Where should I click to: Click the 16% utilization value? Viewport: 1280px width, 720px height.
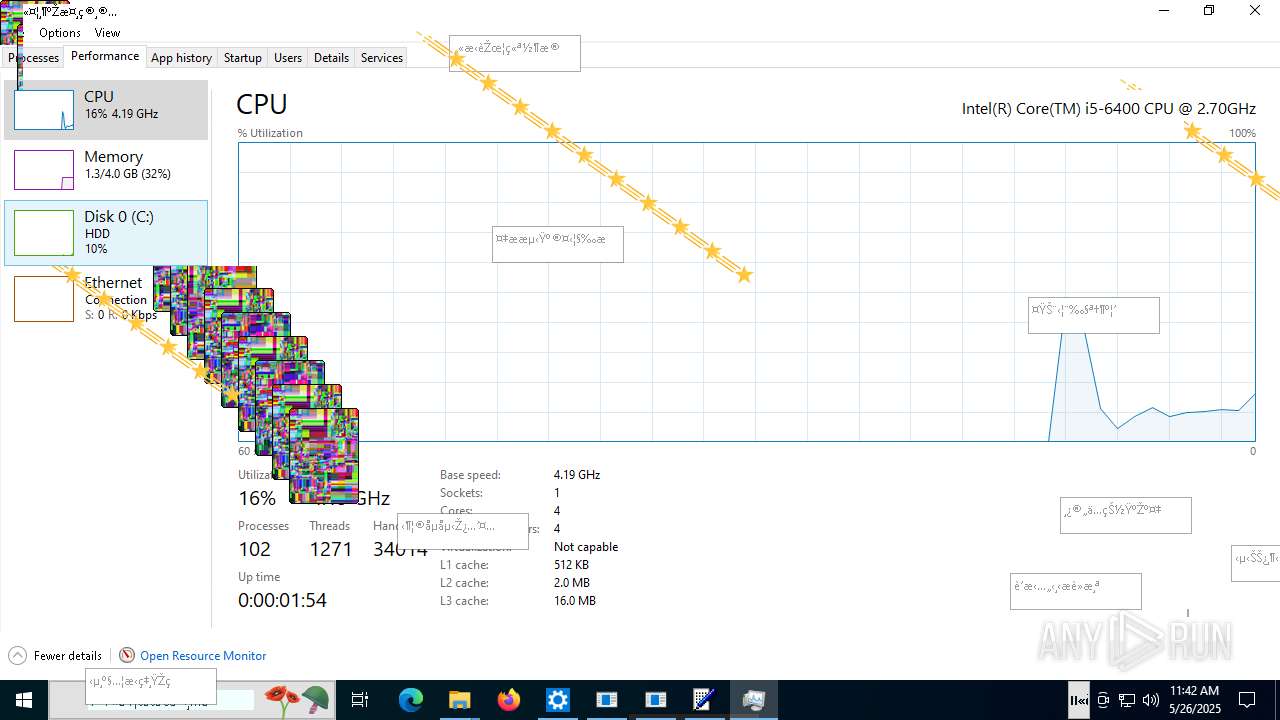(257, 498)
